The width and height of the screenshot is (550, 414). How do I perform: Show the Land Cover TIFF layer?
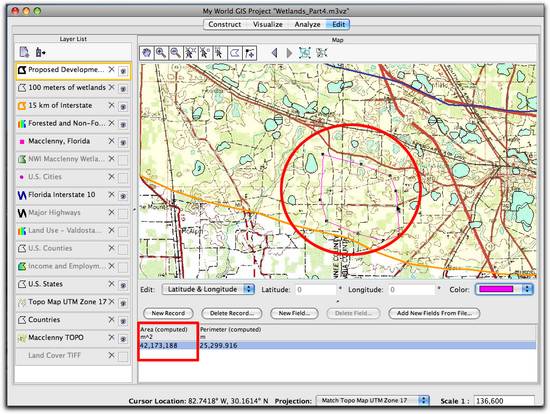(123, 357)
